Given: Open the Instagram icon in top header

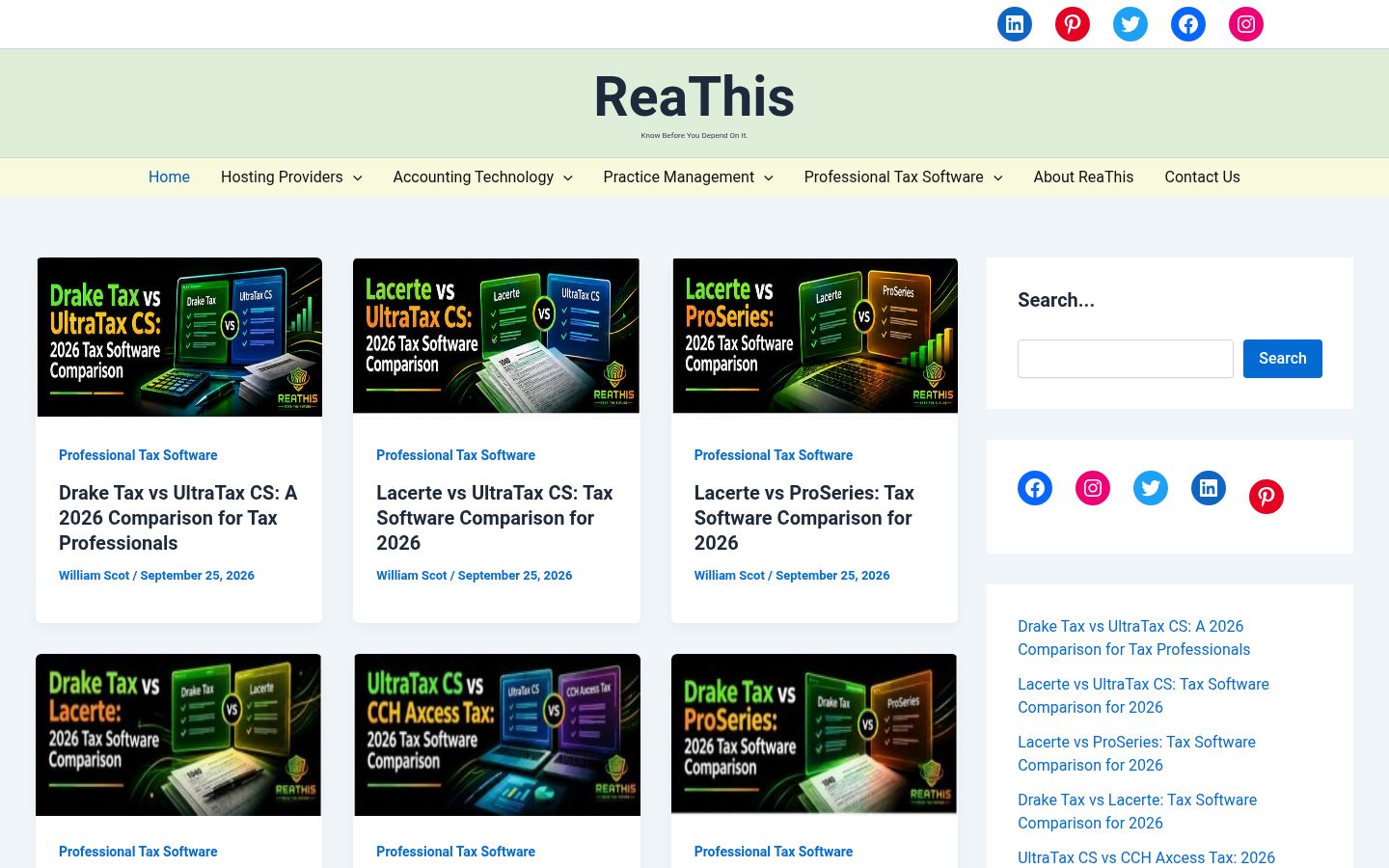Looking at the screenshot, I should (x=1245, y=24).
